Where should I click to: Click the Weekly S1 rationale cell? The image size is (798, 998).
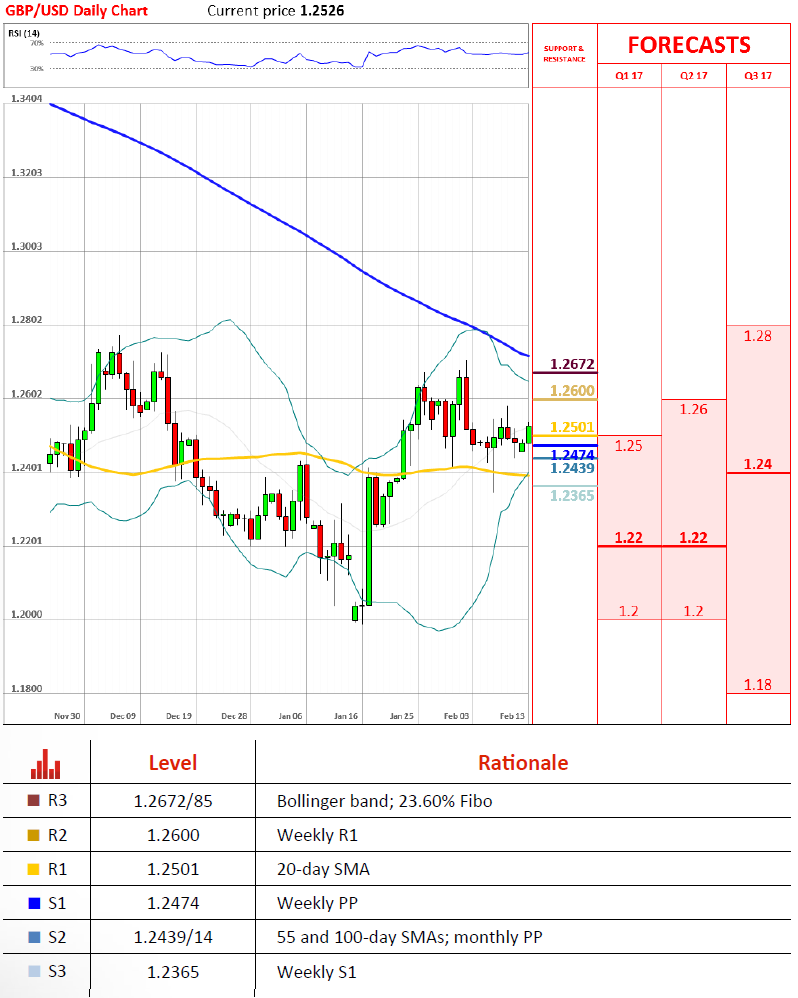click(316, 972)
